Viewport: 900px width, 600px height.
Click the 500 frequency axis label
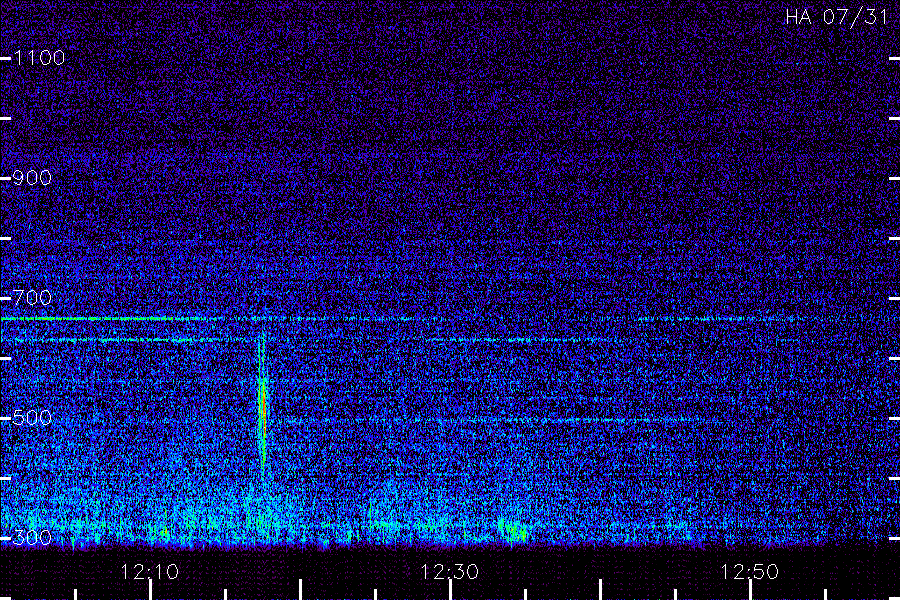tap(32, 418)
